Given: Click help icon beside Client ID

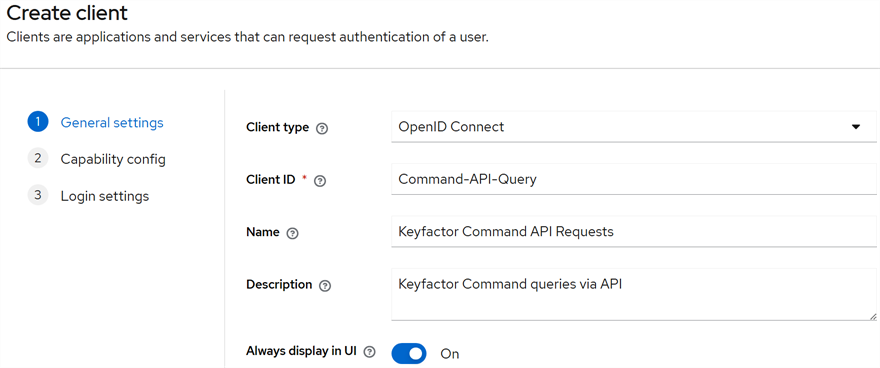Looking at the screenshot, I should 320,181.
